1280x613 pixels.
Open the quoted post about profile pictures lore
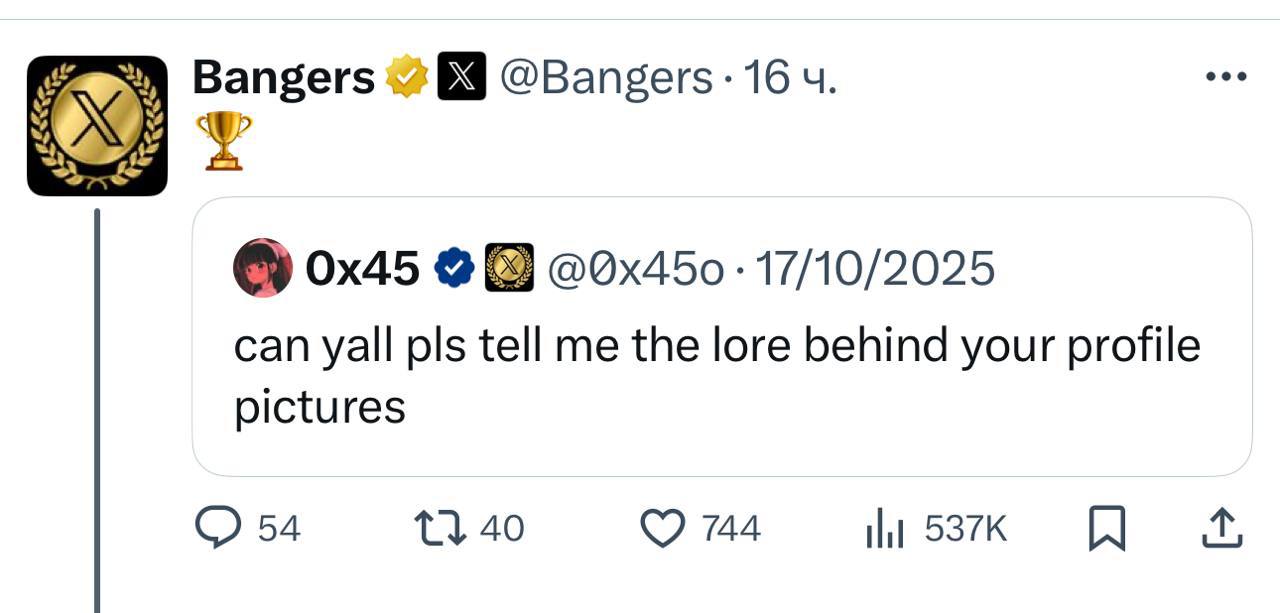[x=722, y=337]
